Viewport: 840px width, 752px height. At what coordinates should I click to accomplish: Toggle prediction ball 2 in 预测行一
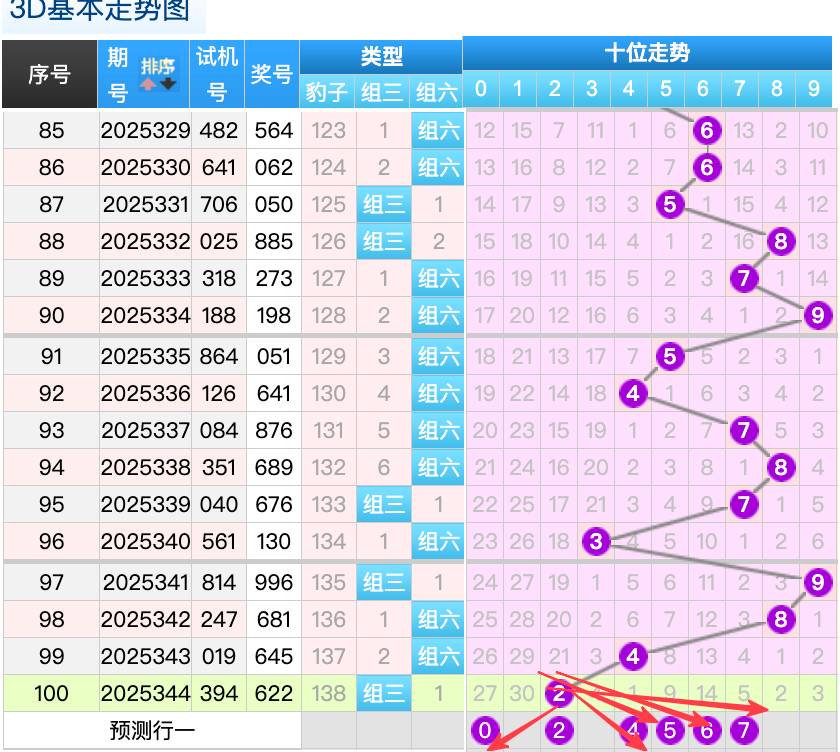(x=559, y=730)
